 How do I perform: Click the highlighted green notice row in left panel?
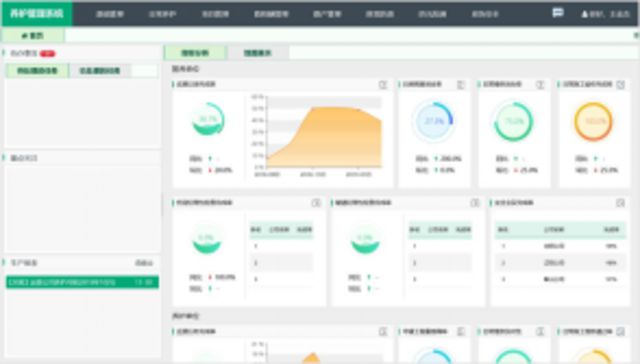click(x=82, y=282)
